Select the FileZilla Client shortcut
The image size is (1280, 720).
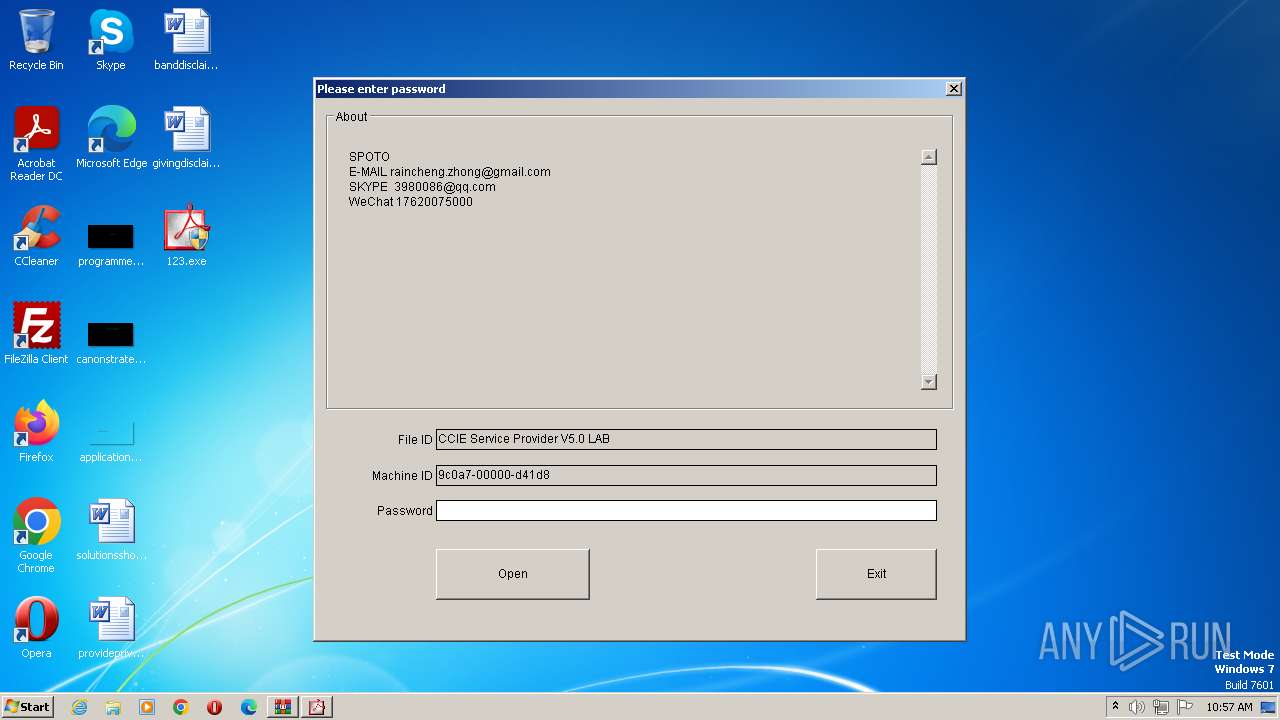click(36, 334)
